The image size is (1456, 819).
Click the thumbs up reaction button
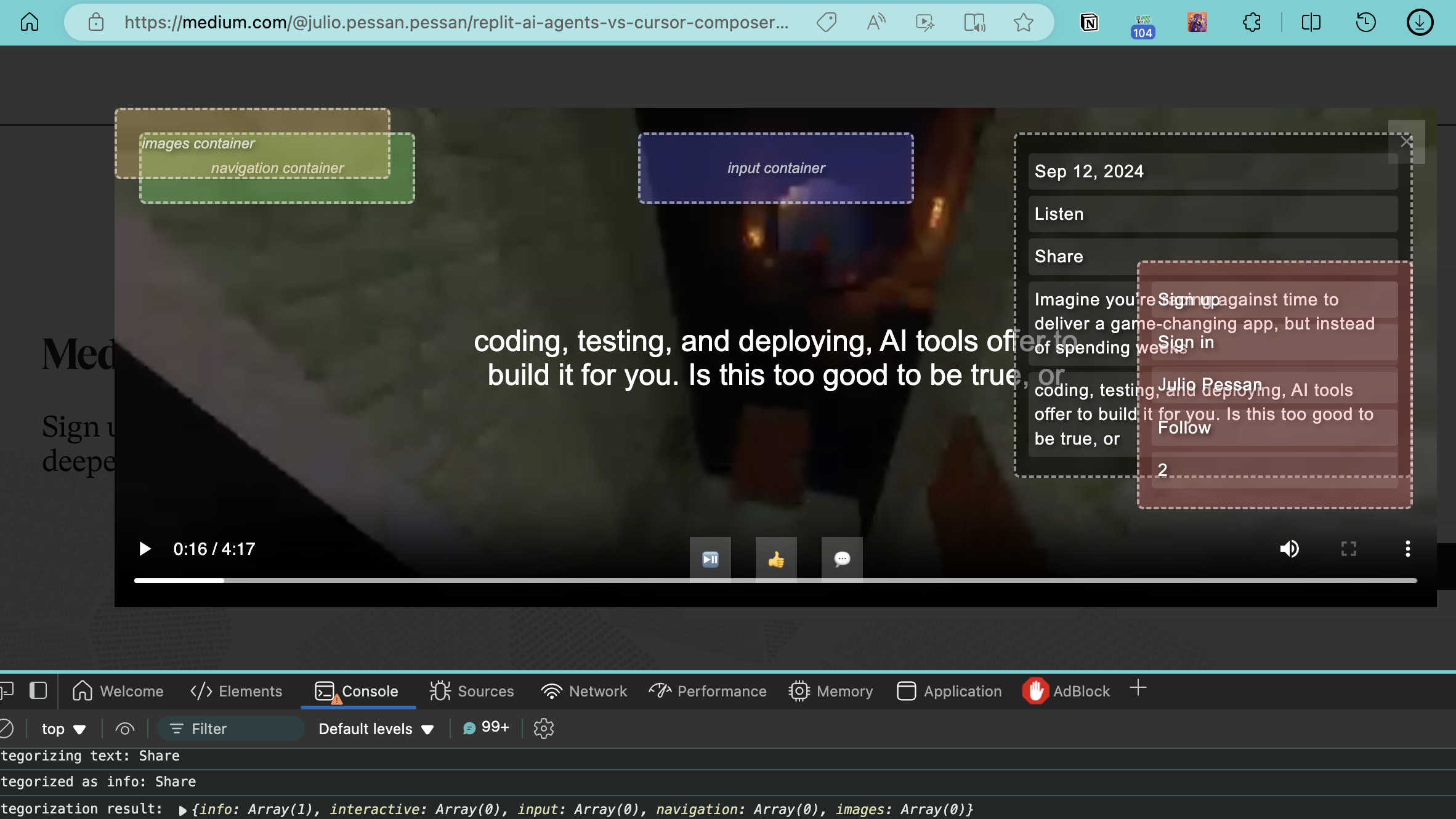tap(776, 559)
